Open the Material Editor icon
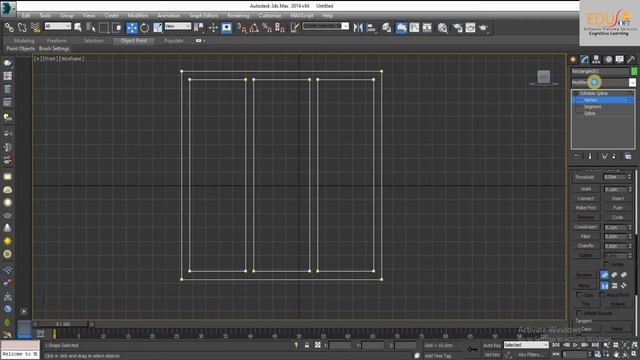 pyautogui.click(x=443, y=28)
